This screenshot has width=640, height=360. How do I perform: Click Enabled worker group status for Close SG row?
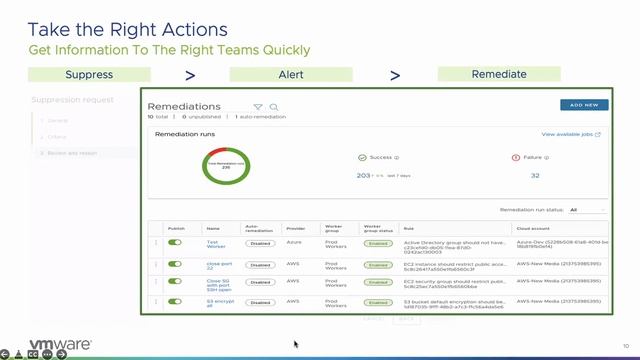[378, 282]
